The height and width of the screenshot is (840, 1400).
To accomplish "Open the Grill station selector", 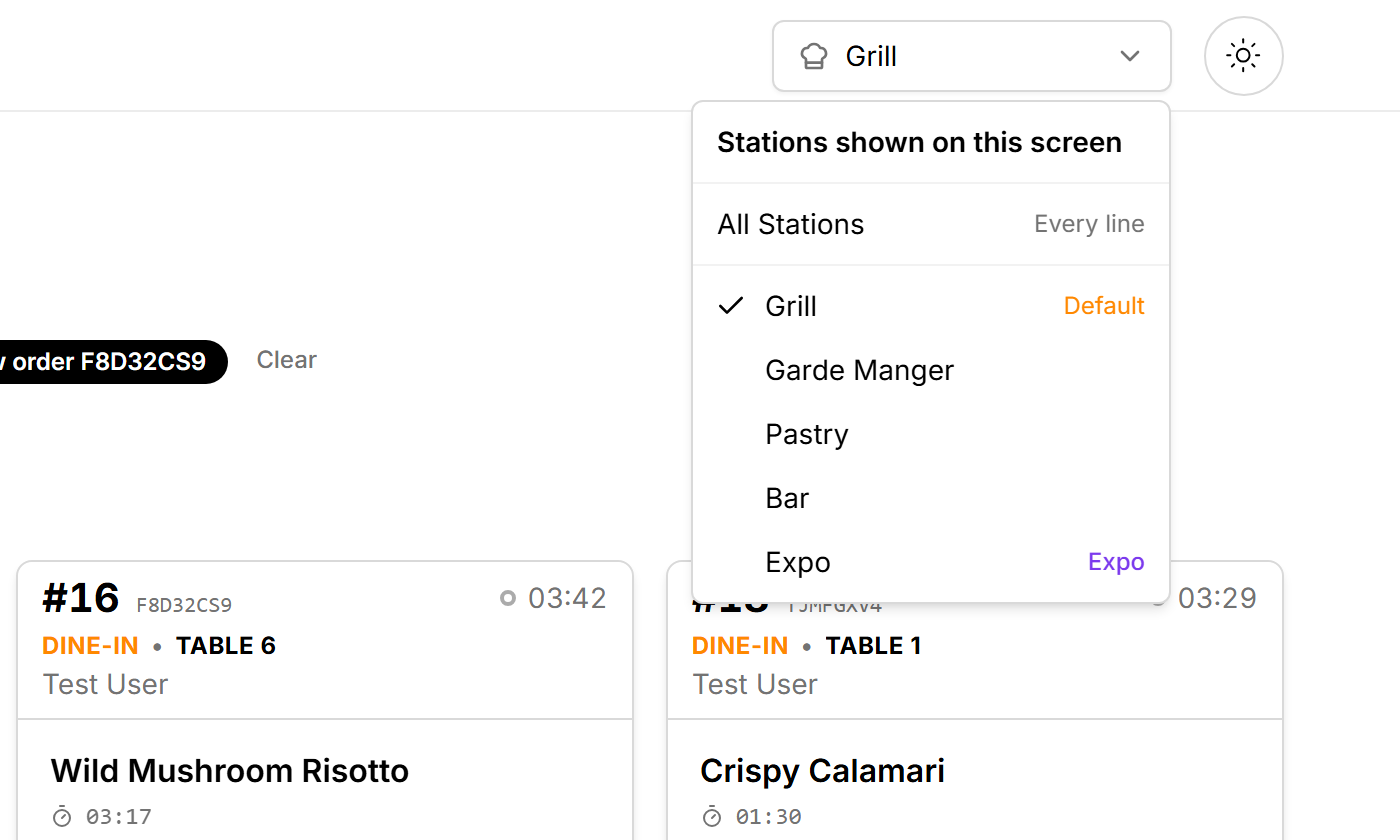I will (971, 56).
